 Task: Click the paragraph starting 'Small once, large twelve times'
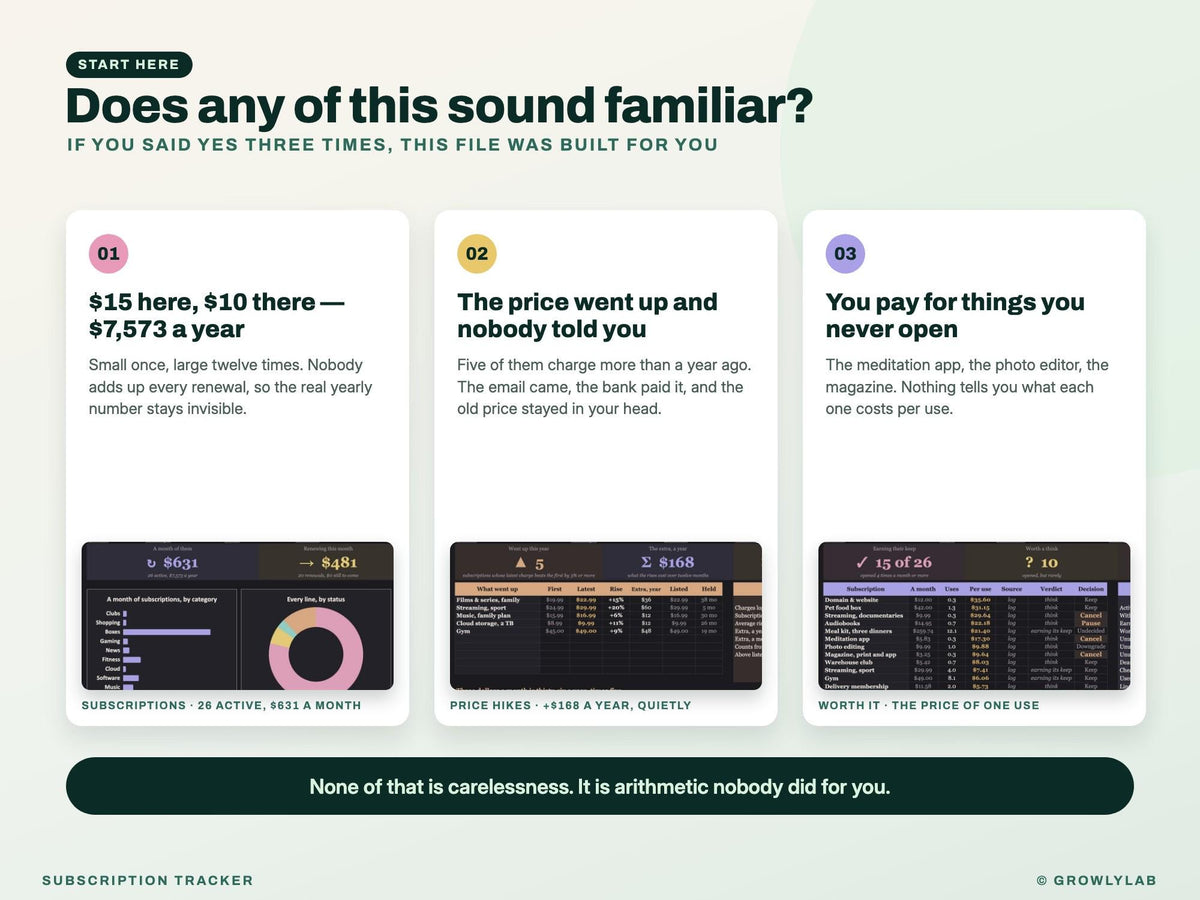click(230, 387)
